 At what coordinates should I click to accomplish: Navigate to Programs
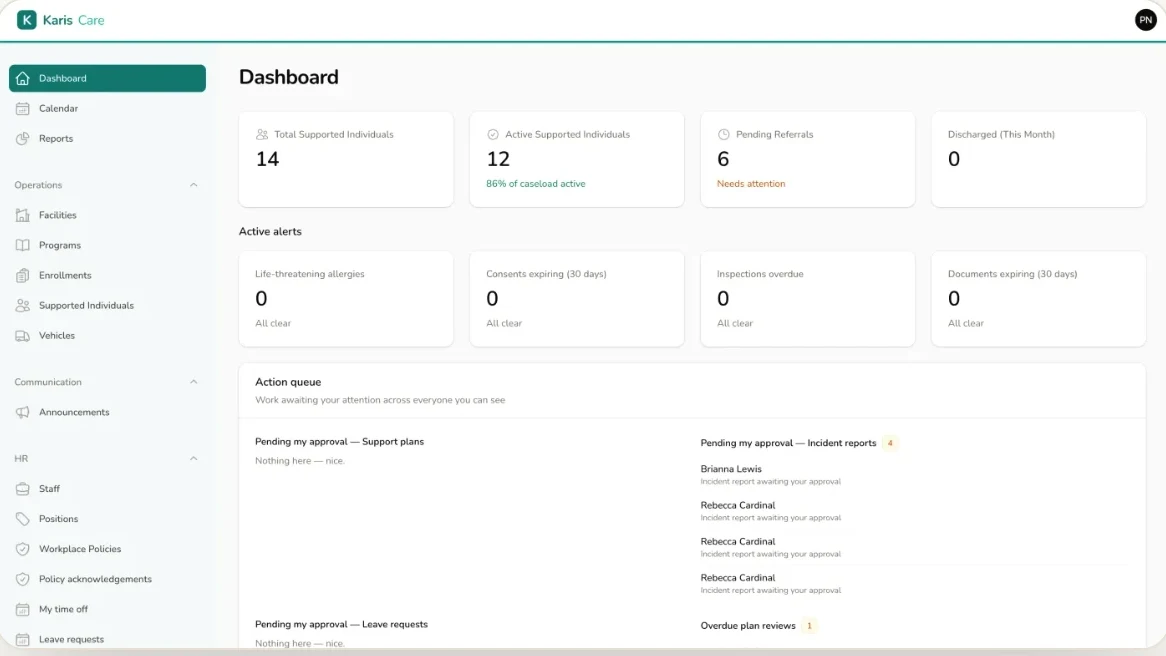[107, 245]
